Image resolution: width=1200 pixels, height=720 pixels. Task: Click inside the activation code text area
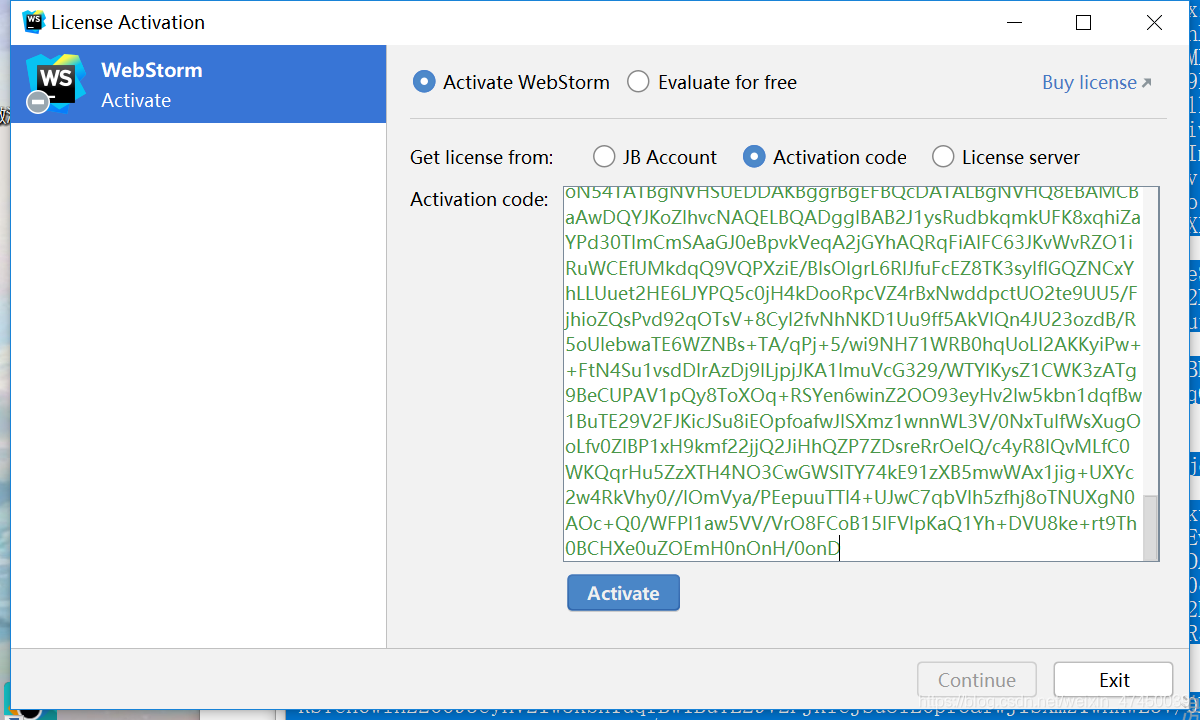pos(853,373)
